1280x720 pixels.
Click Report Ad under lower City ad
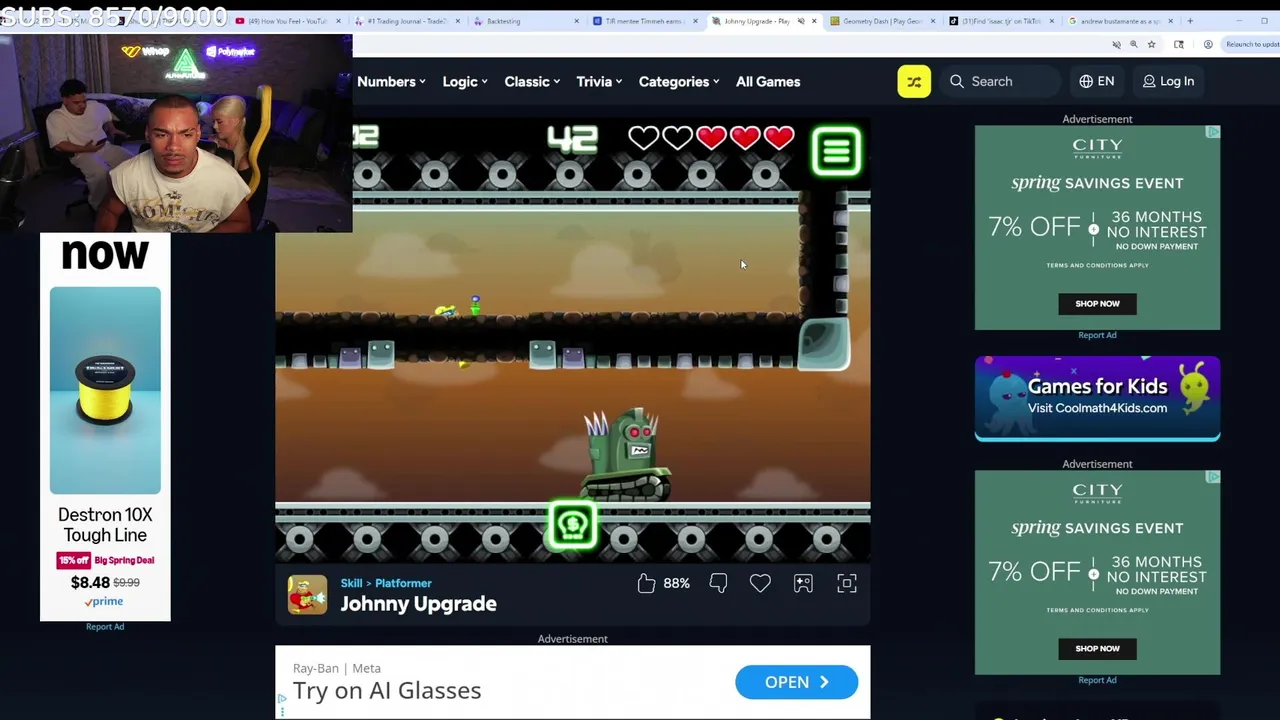1097,680
